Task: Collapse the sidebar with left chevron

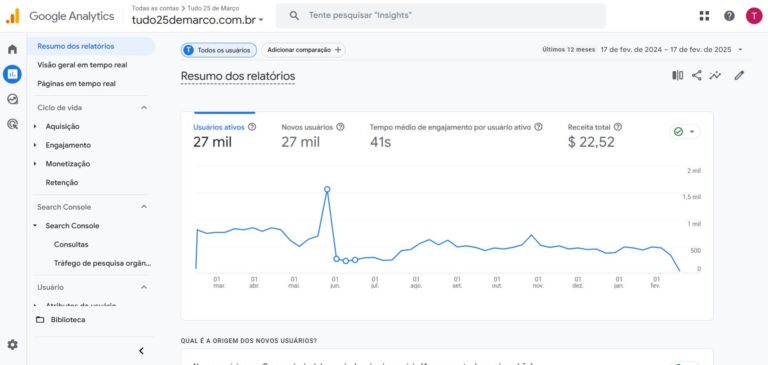Action: click(141, 351)
